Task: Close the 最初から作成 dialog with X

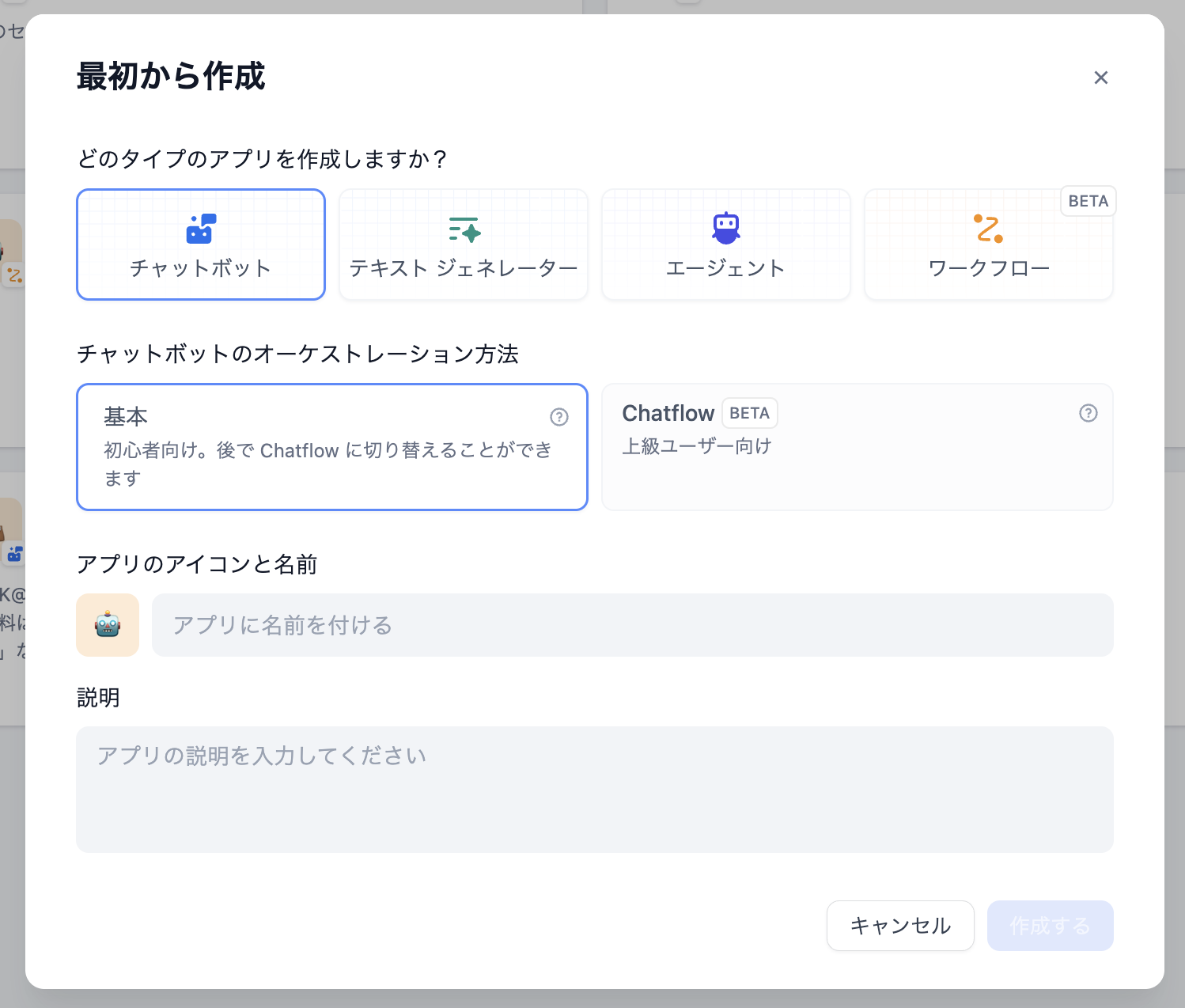Action: coord(1101,78)
